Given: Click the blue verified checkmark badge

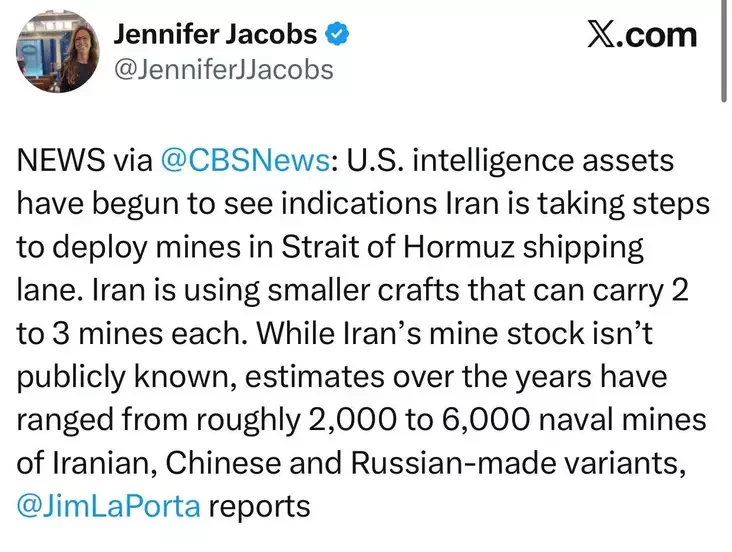Looking at the screenshot, I should (x=338, y=35).
